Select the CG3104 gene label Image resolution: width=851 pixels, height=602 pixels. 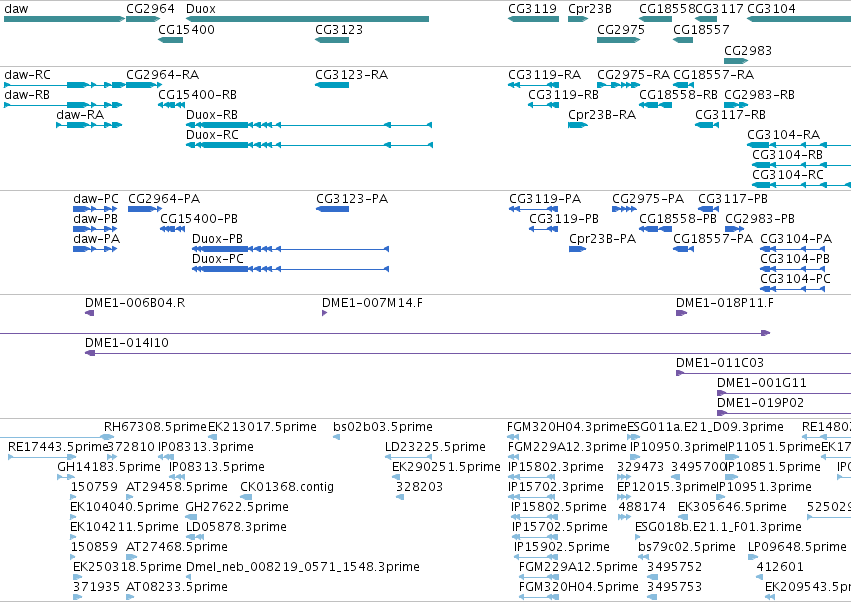[x=771, y=9]
